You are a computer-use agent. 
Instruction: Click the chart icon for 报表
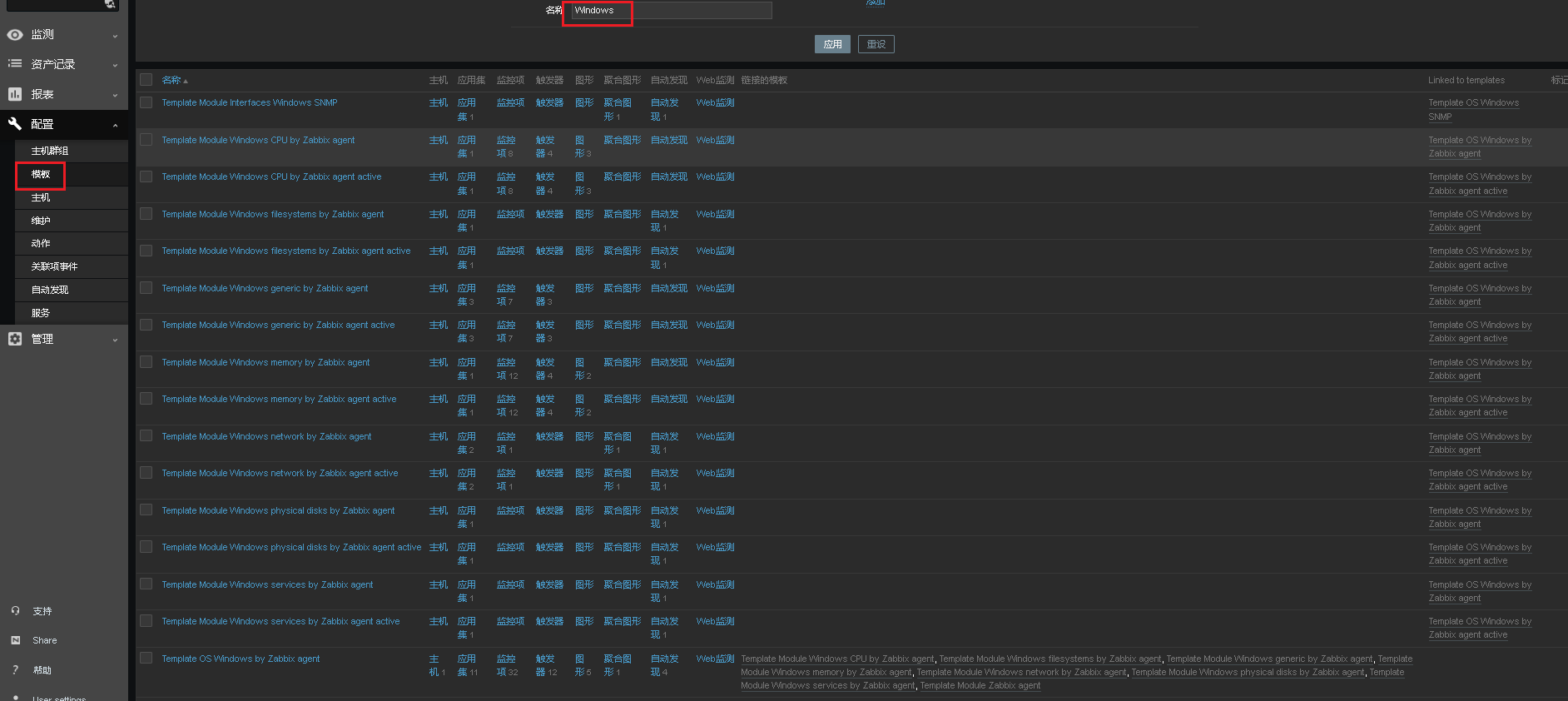pyautogui.click(x=15, y=94)
